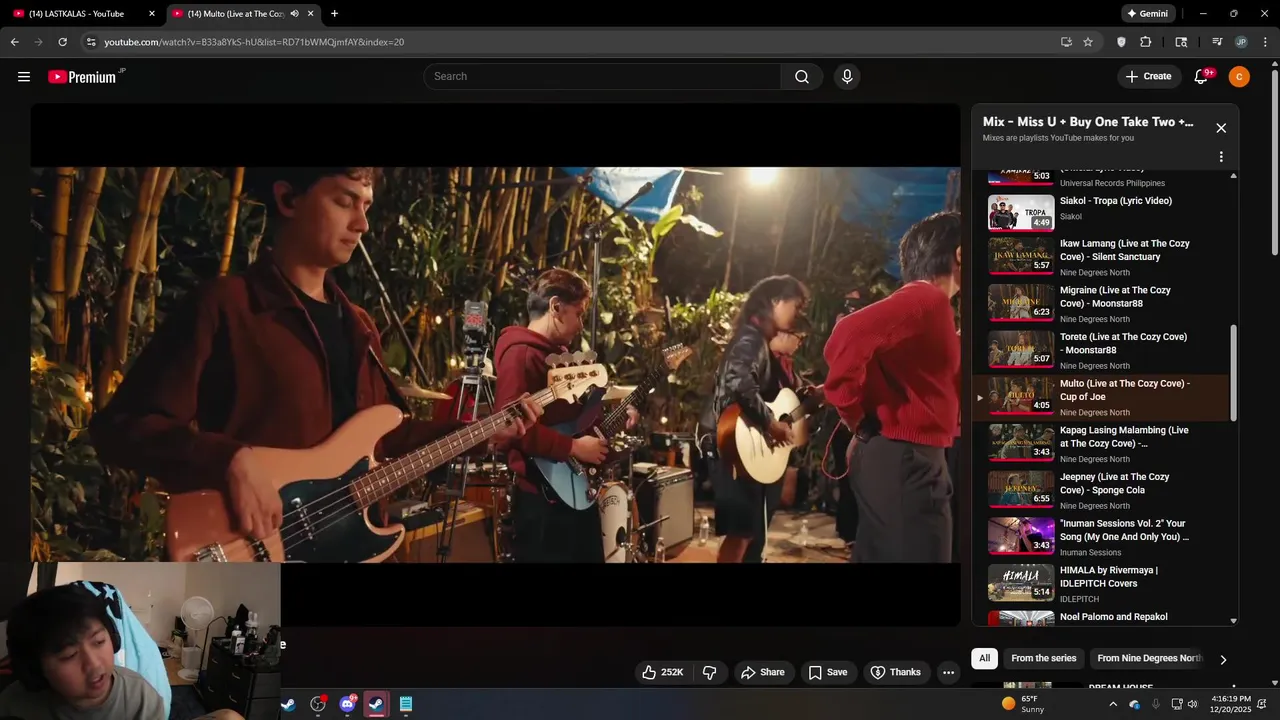Bookmark this page with star
Screen dimensions: 1280x720
pos(1088,42)
